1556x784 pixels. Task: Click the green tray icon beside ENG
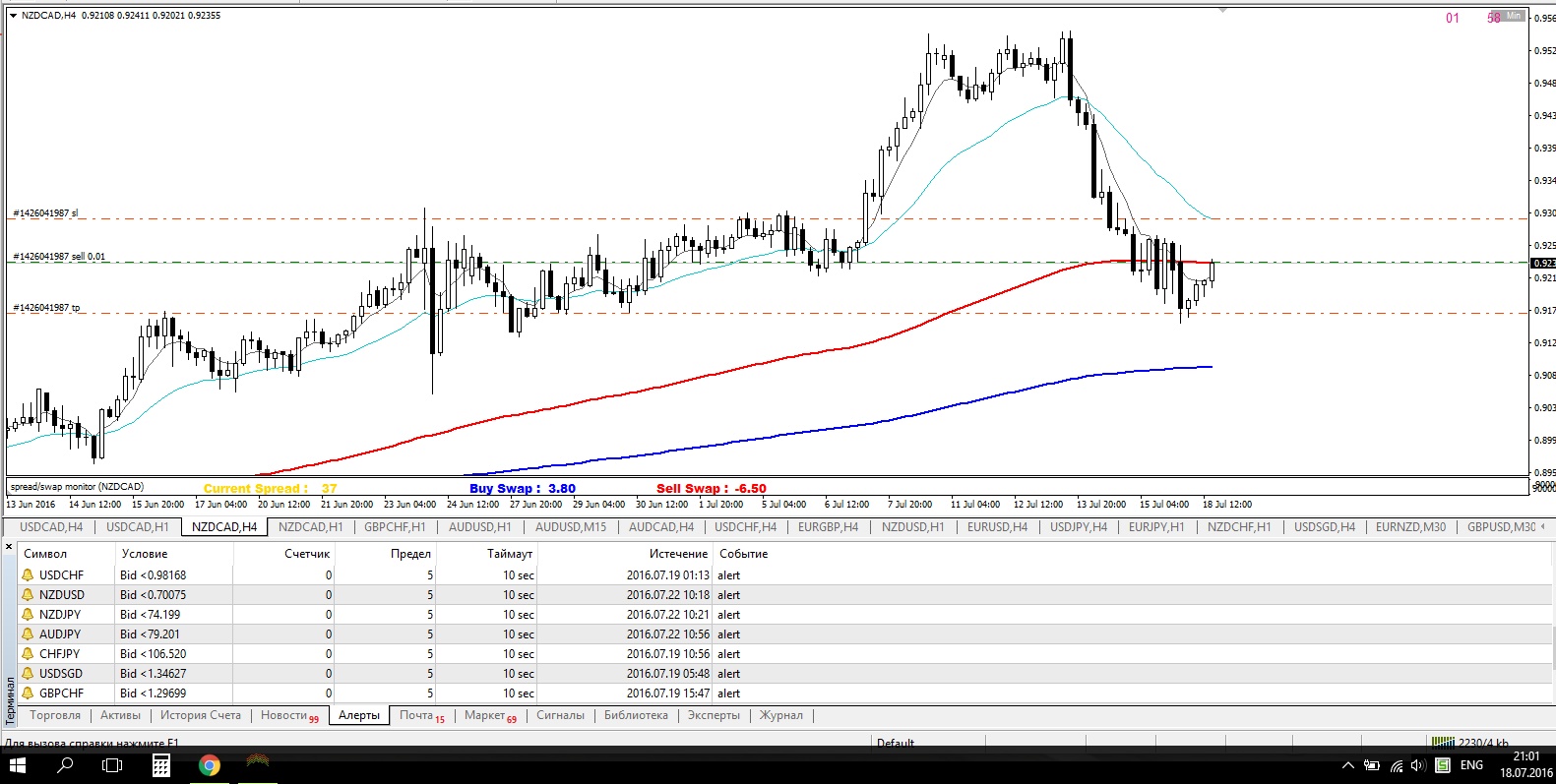tap(1442, 765)
